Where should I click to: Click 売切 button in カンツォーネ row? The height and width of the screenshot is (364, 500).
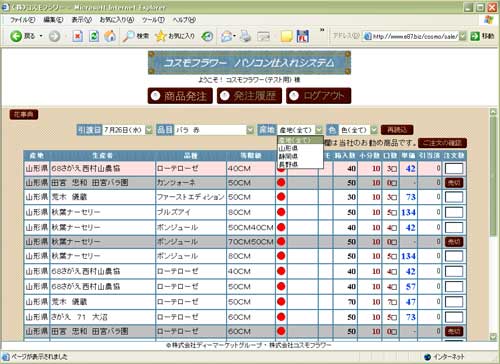click(x=454, y=182)
